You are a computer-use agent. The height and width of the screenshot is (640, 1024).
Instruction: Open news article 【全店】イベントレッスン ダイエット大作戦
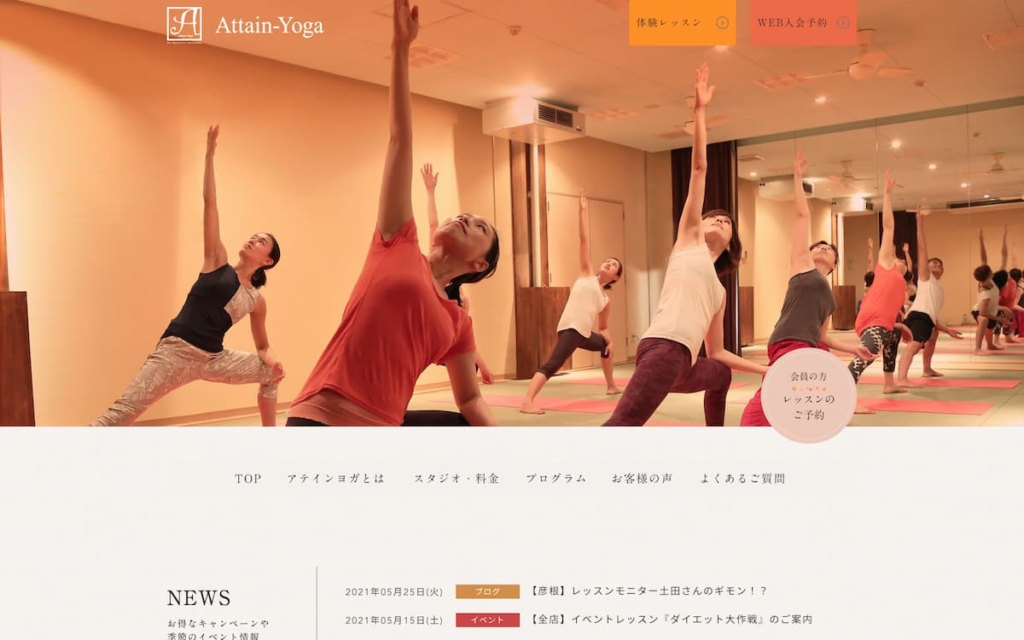[x=671, y=619]
